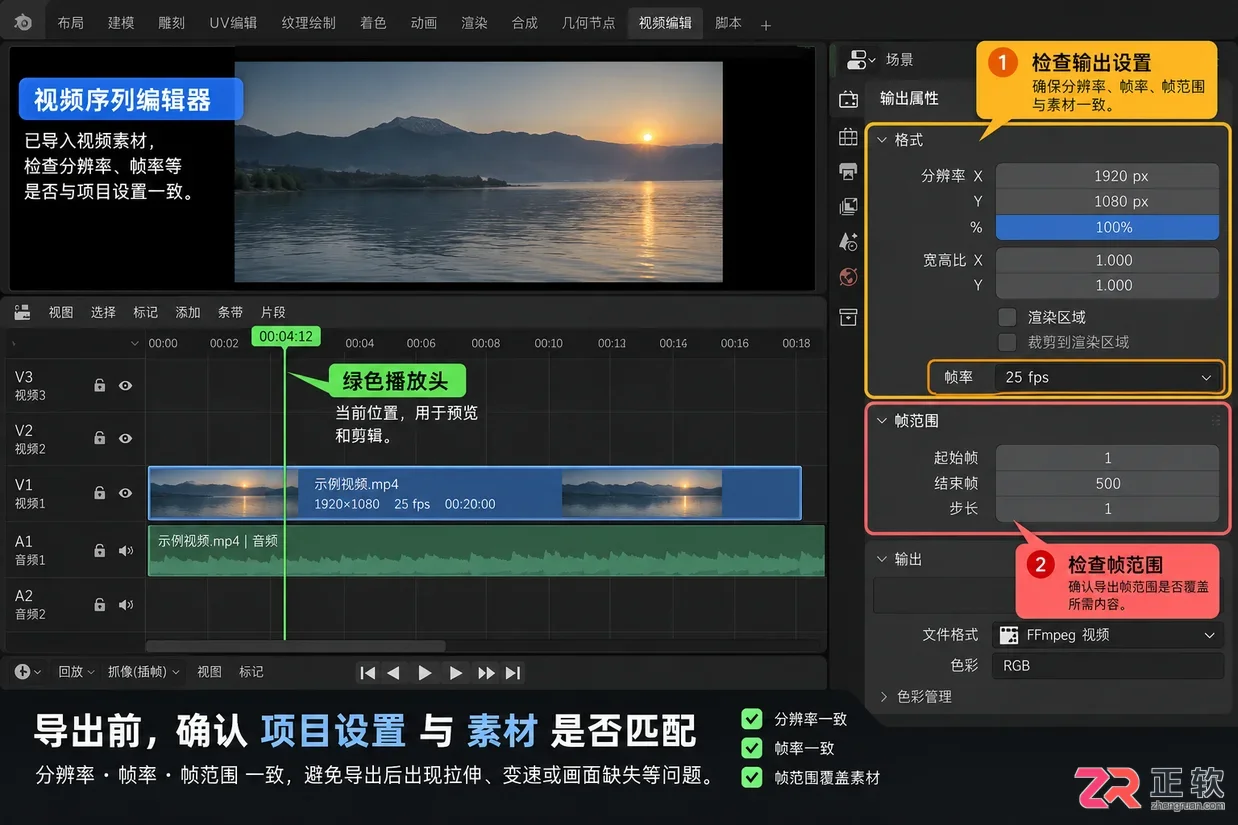
Task: Lock the A2 audio channel
Action: [x=99, y=604]
